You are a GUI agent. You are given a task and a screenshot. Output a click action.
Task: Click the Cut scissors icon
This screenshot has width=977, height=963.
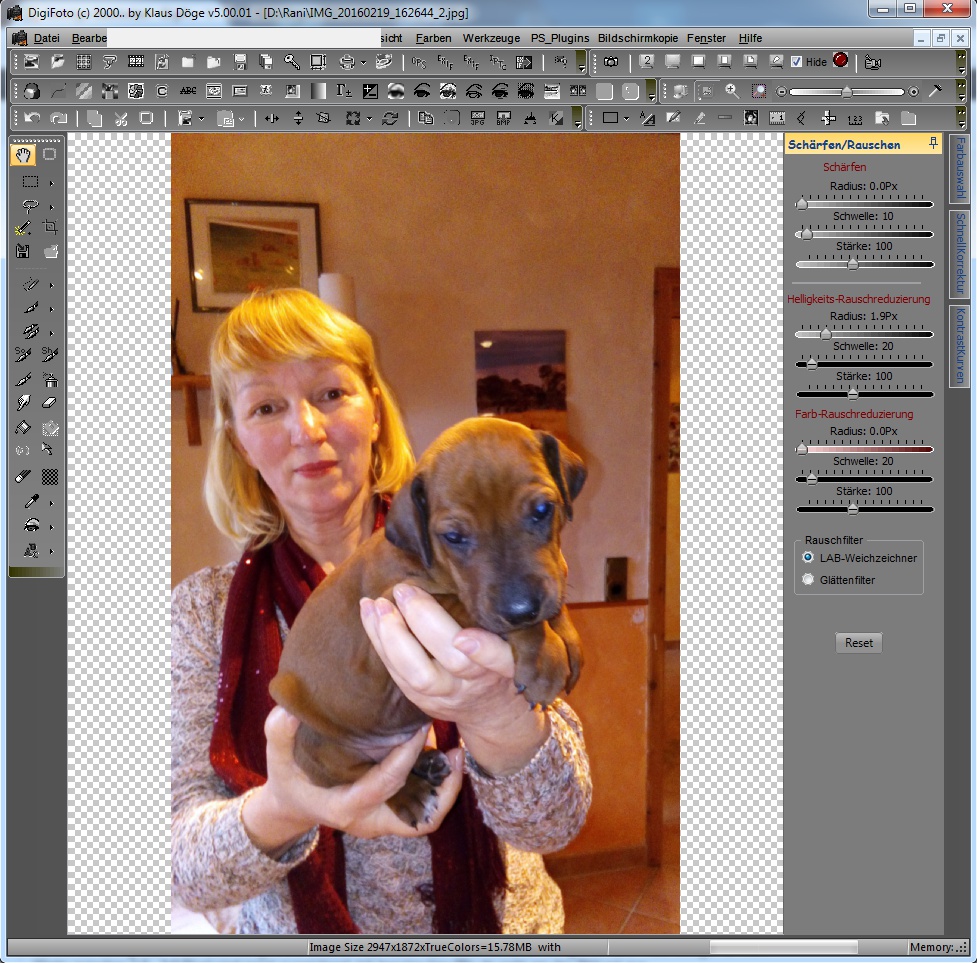pyautogui.click(x=121, y=118)
